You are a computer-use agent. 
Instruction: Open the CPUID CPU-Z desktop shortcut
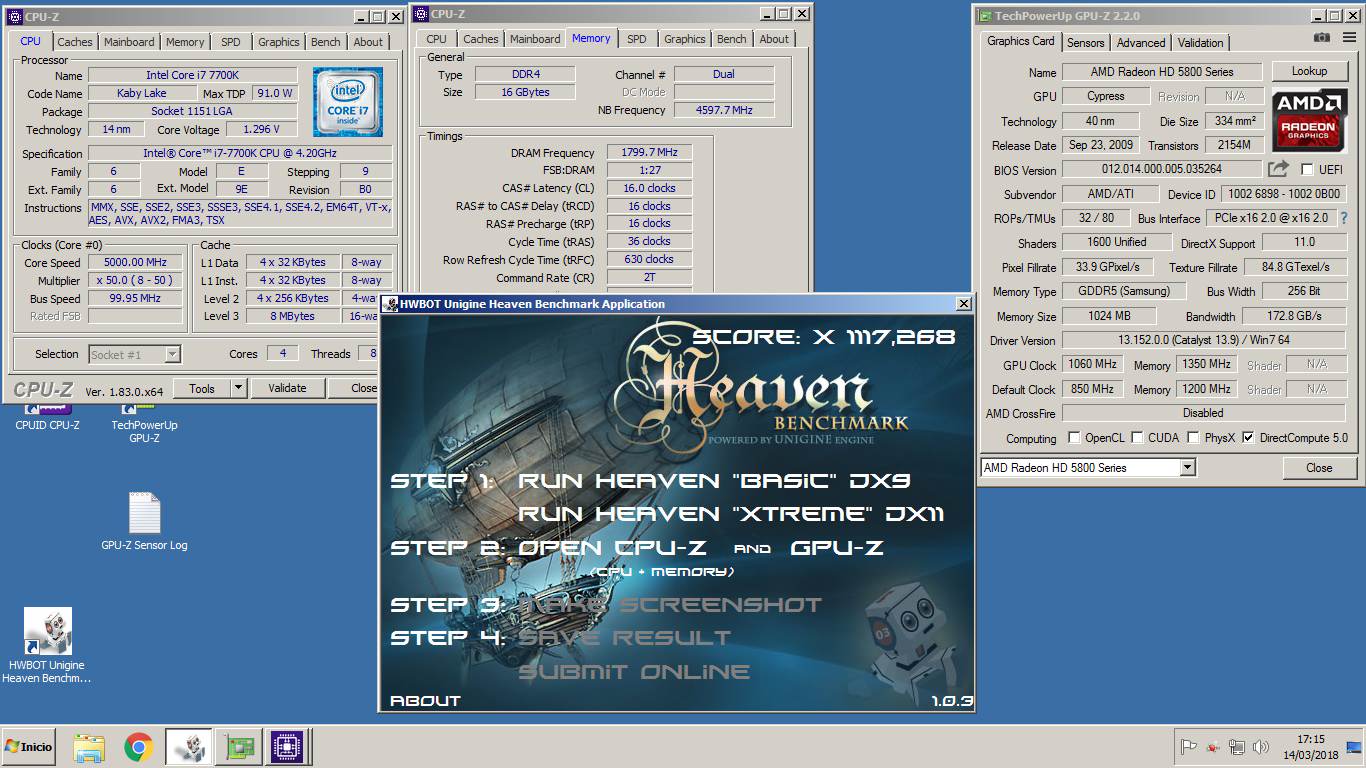coord(47,416)
